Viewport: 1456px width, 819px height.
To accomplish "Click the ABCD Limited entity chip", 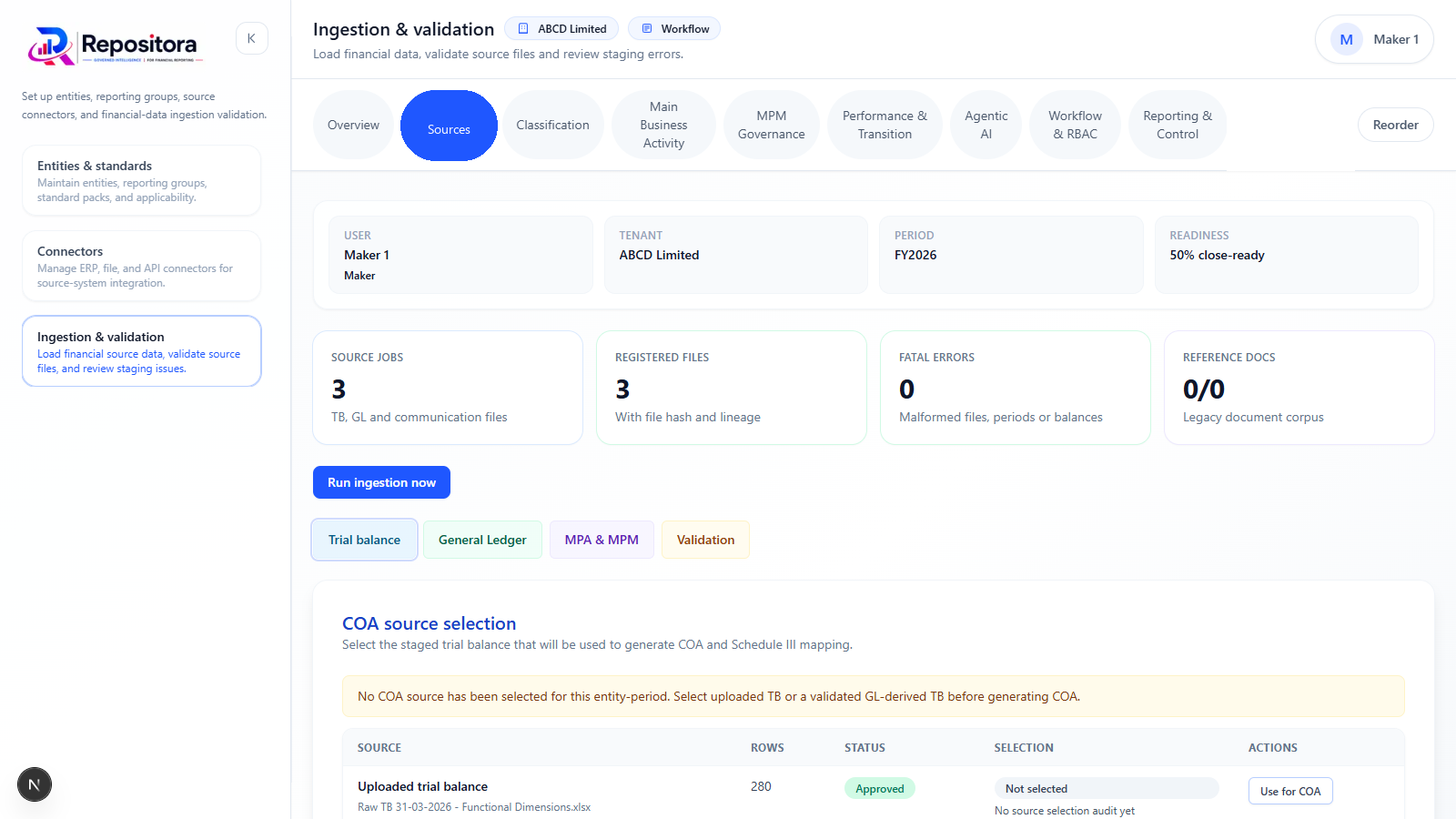I will click(x=561, y=28).
